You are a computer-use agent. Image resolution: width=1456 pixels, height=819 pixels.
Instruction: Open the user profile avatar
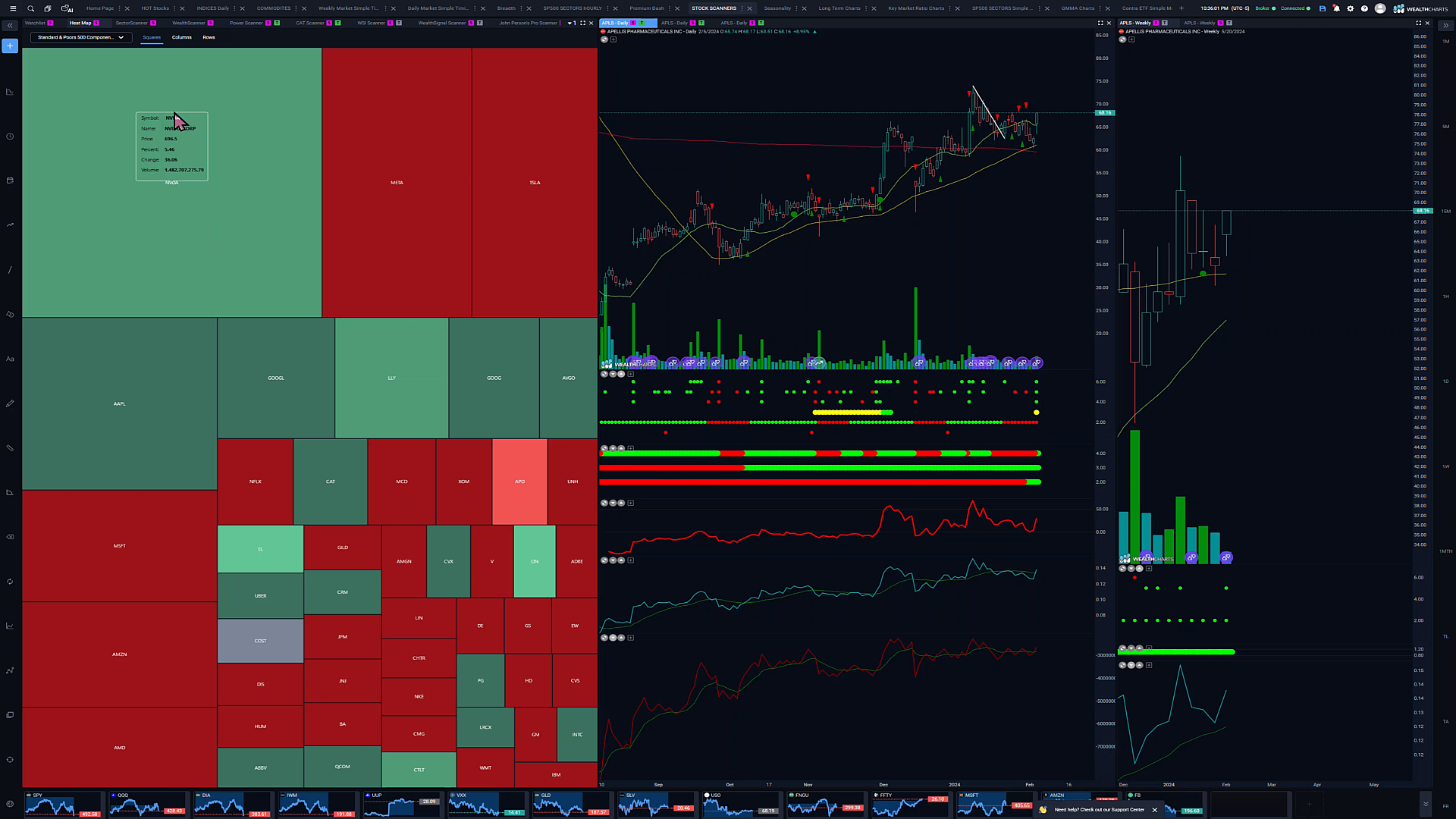point(1380,8)
